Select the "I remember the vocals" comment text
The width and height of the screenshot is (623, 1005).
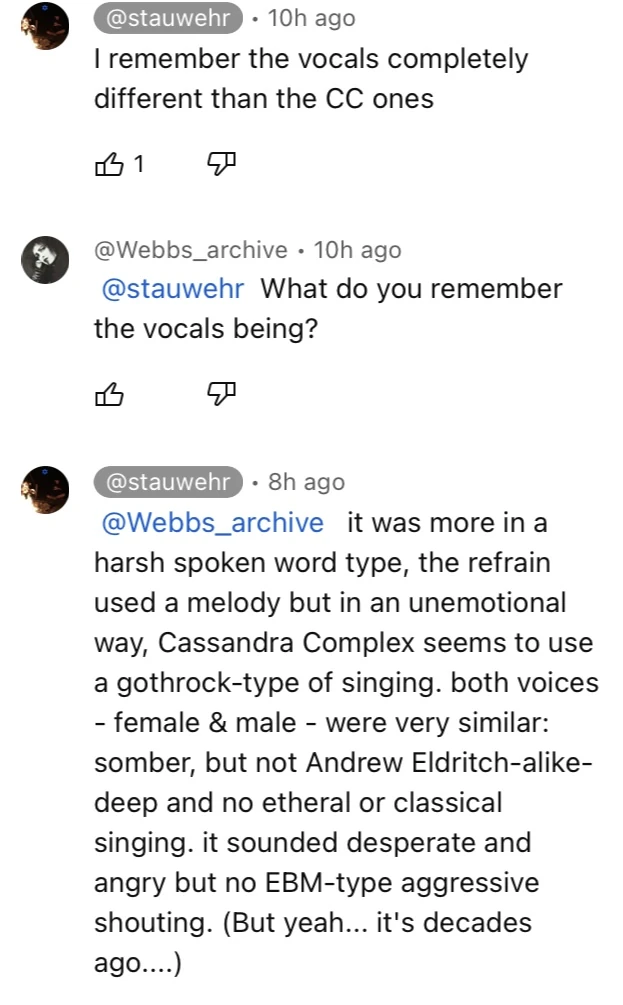[310, 79]
